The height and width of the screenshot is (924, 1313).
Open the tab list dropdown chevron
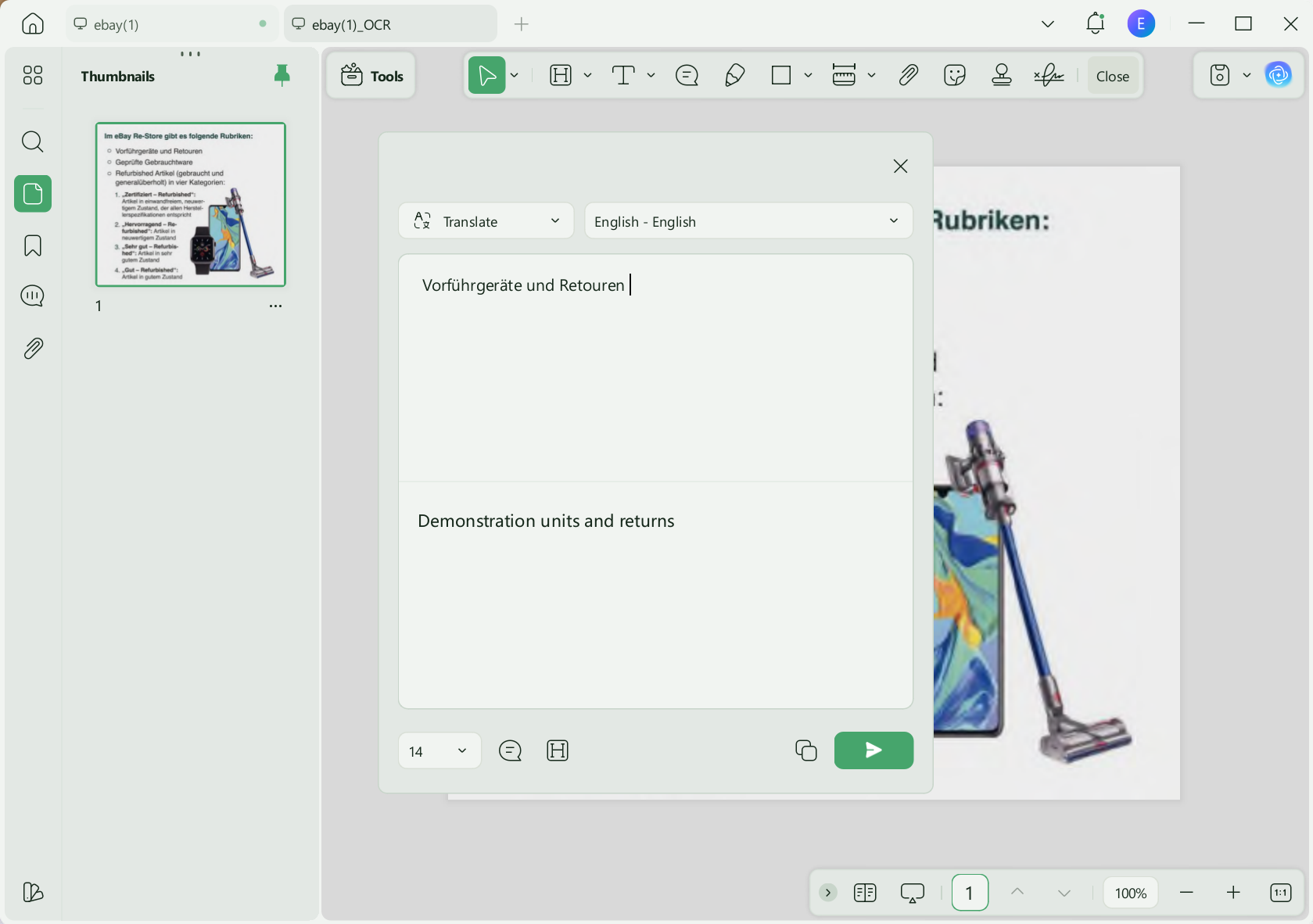1048,24
